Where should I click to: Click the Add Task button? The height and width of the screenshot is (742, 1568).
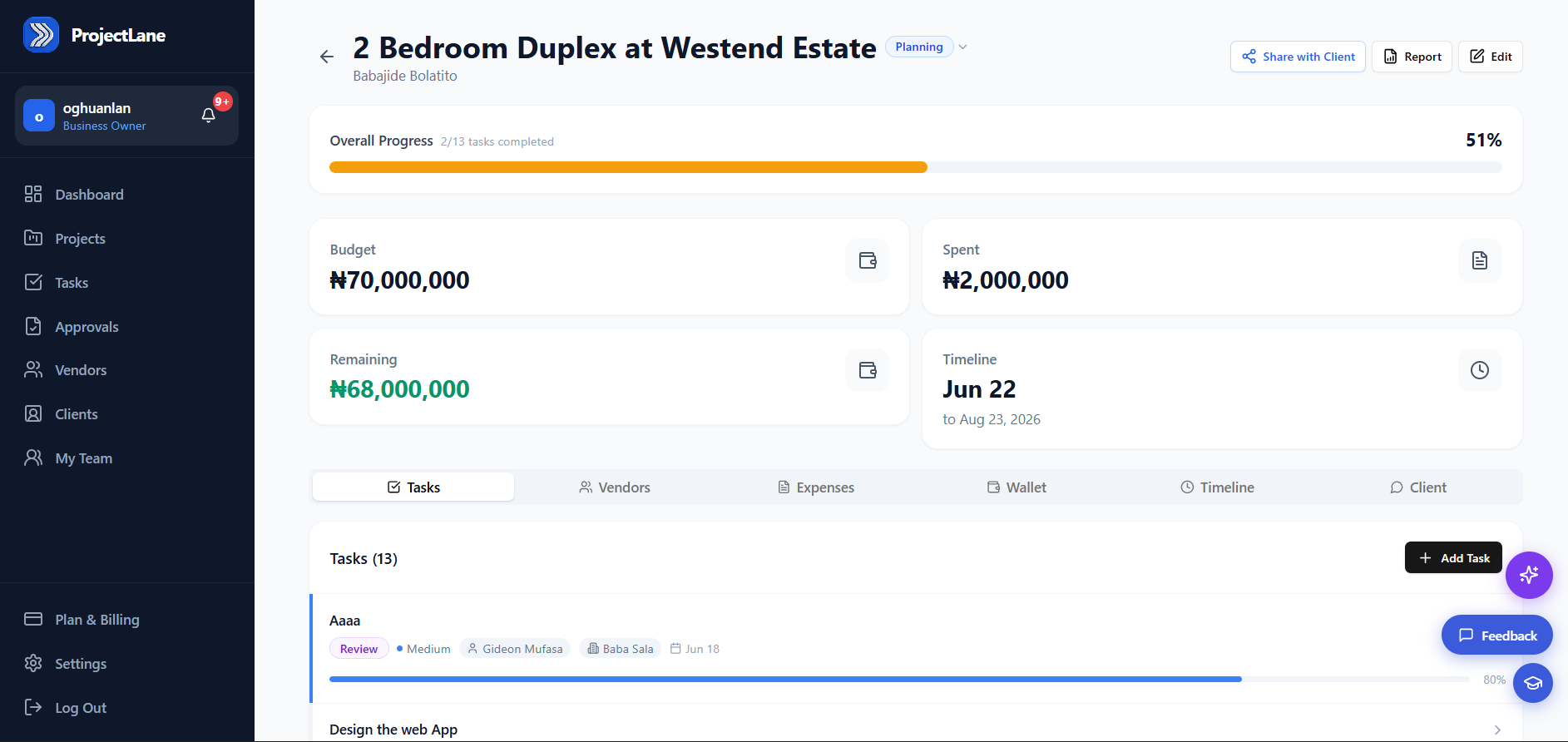click(1453, 557)
